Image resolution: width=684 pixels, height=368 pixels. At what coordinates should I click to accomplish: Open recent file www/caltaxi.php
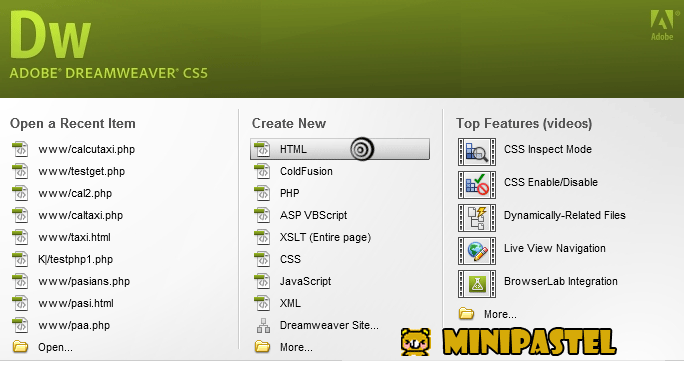click(81, 215)
